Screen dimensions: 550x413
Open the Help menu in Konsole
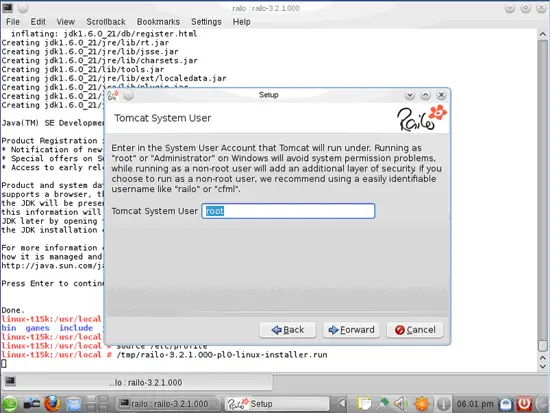(241, 22)
